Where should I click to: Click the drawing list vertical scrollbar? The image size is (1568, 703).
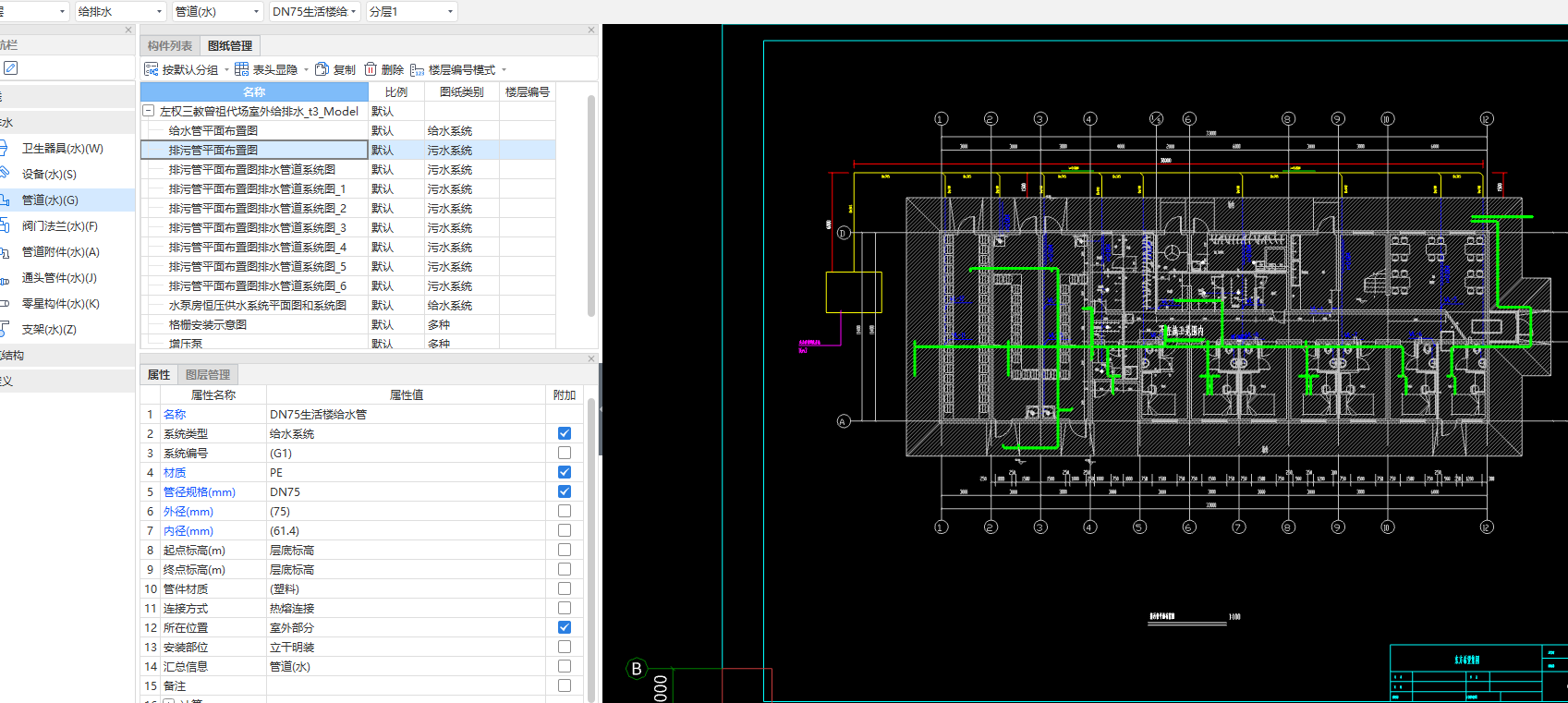click(x=591, y=203)
